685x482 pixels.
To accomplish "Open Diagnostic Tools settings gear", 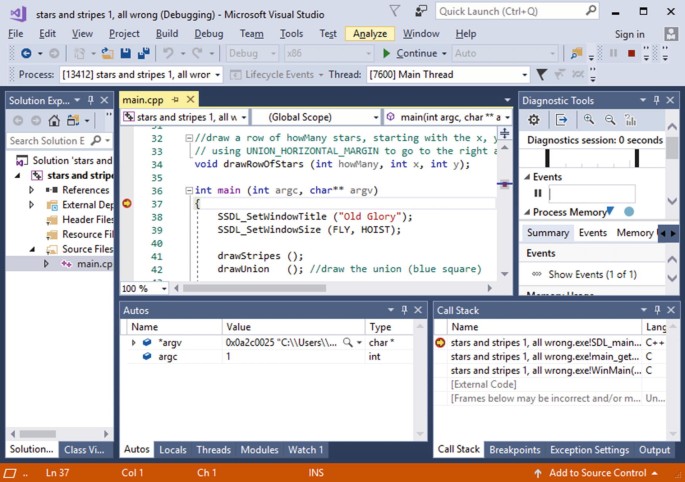I will pyautogui.click(x=533, y=120).
